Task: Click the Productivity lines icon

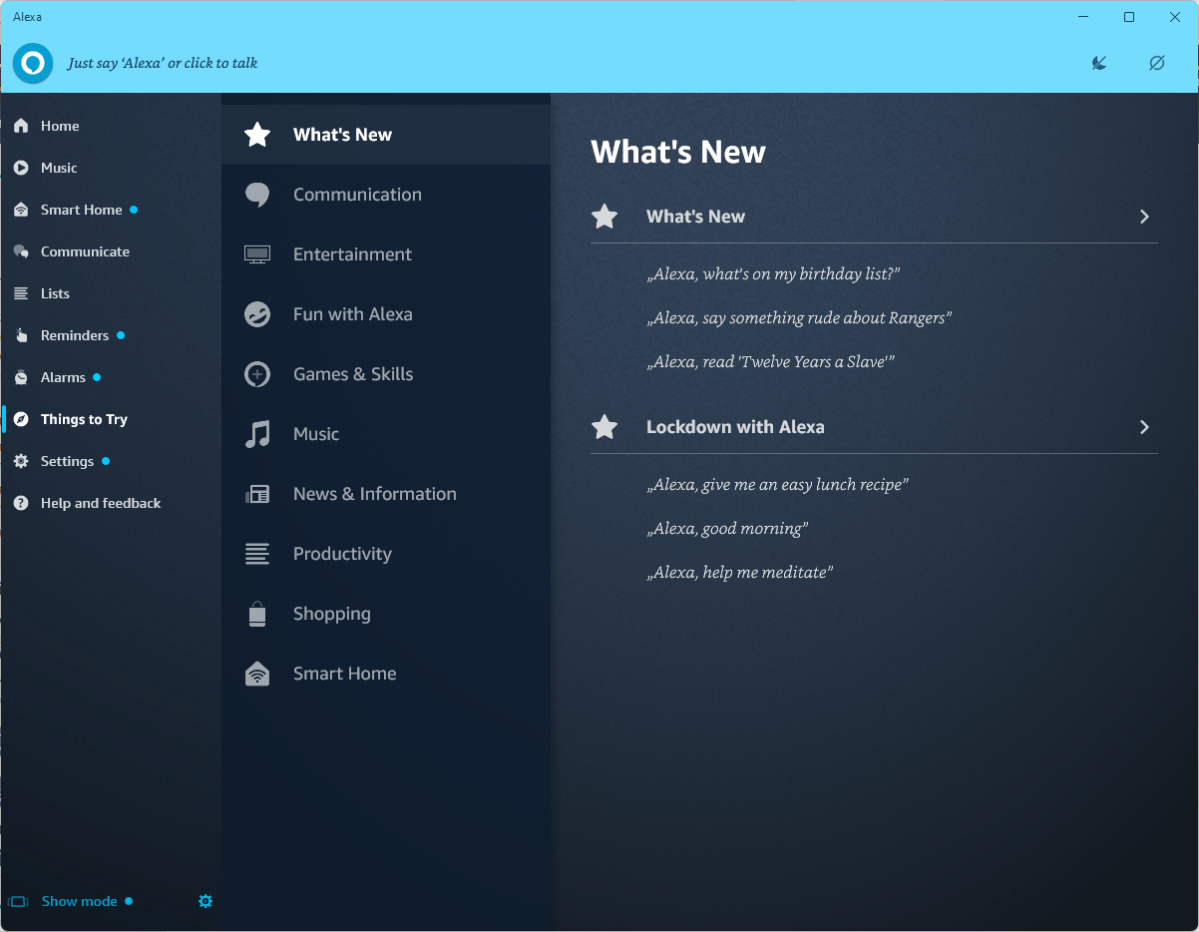Action: click(x=258, y=554)
